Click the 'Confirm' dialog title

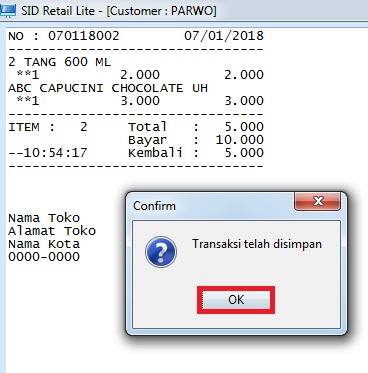click(154, 206)
